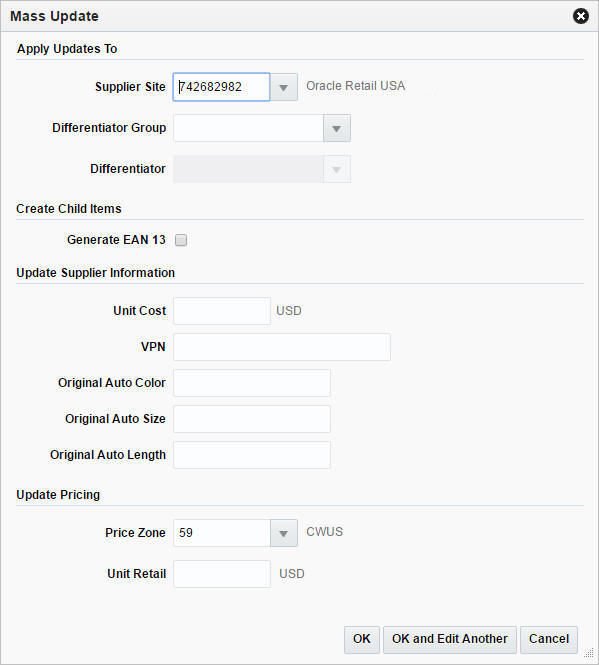Confirm with the OK button
This screenshot has height=665, width=599.
[x=362, y=640]
